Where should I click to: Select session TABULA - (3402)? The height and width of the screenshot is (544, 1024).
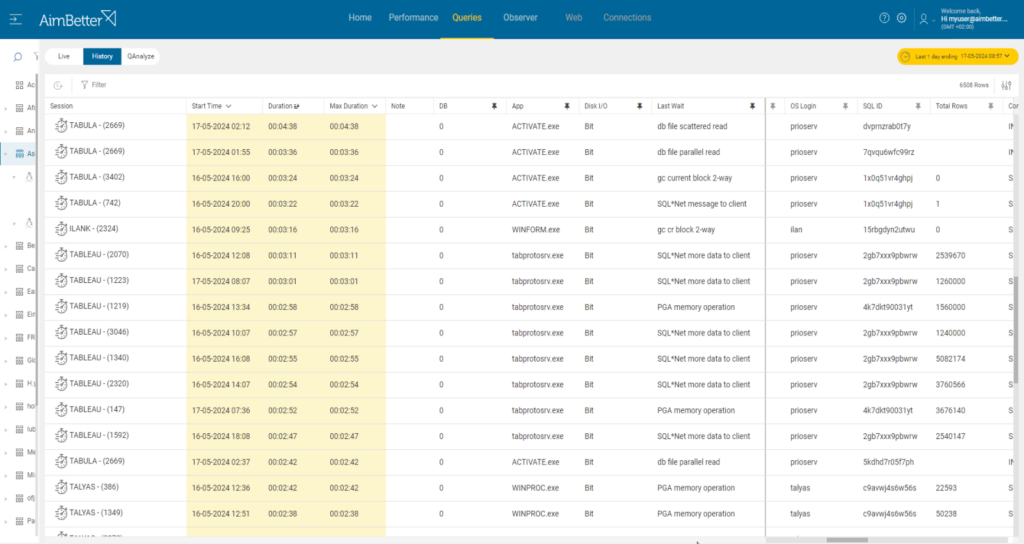click(97, 177)
